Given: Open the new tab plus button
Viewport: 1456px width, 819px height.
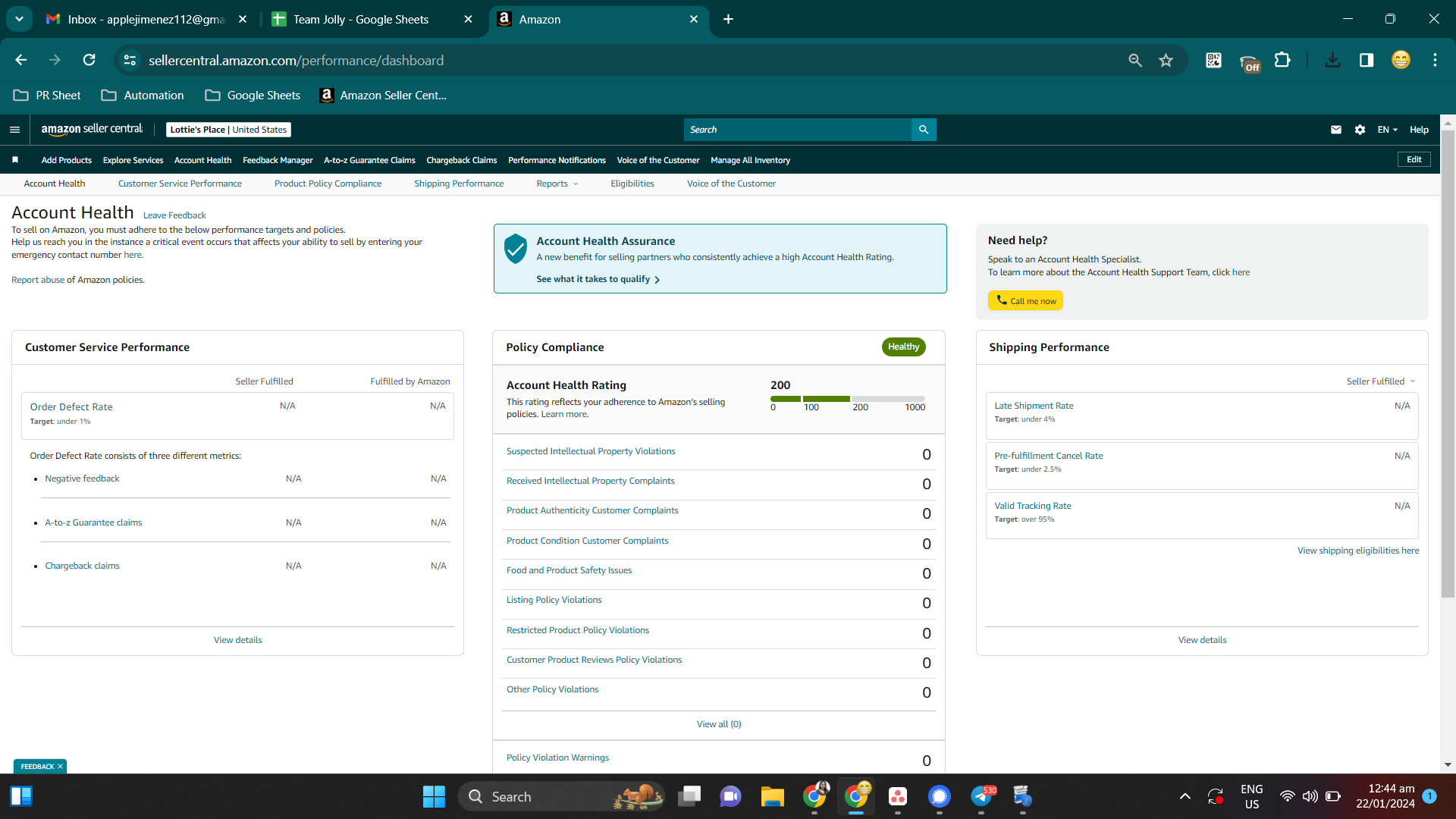Looking at the screenshot, I should [x=728, y=19].
